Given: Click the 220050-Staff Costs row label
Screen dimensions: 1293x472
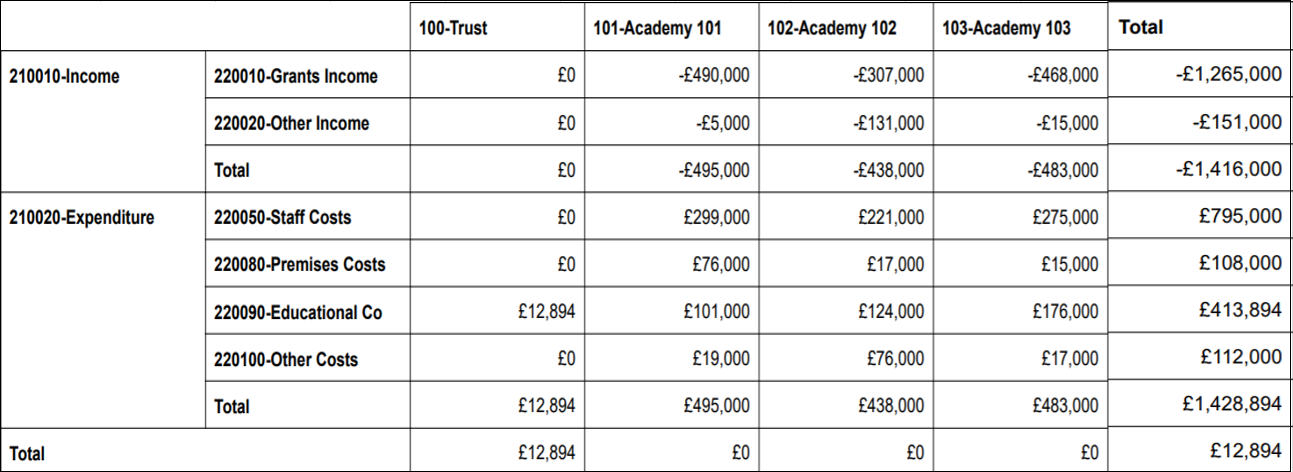Looking at the screenshot, I should tap(283, 217).
